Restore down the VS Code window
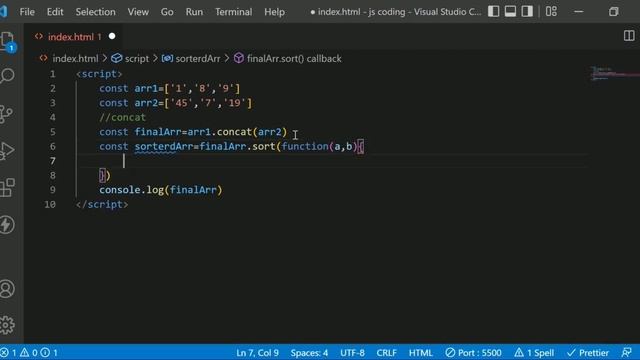 [613, 11]
